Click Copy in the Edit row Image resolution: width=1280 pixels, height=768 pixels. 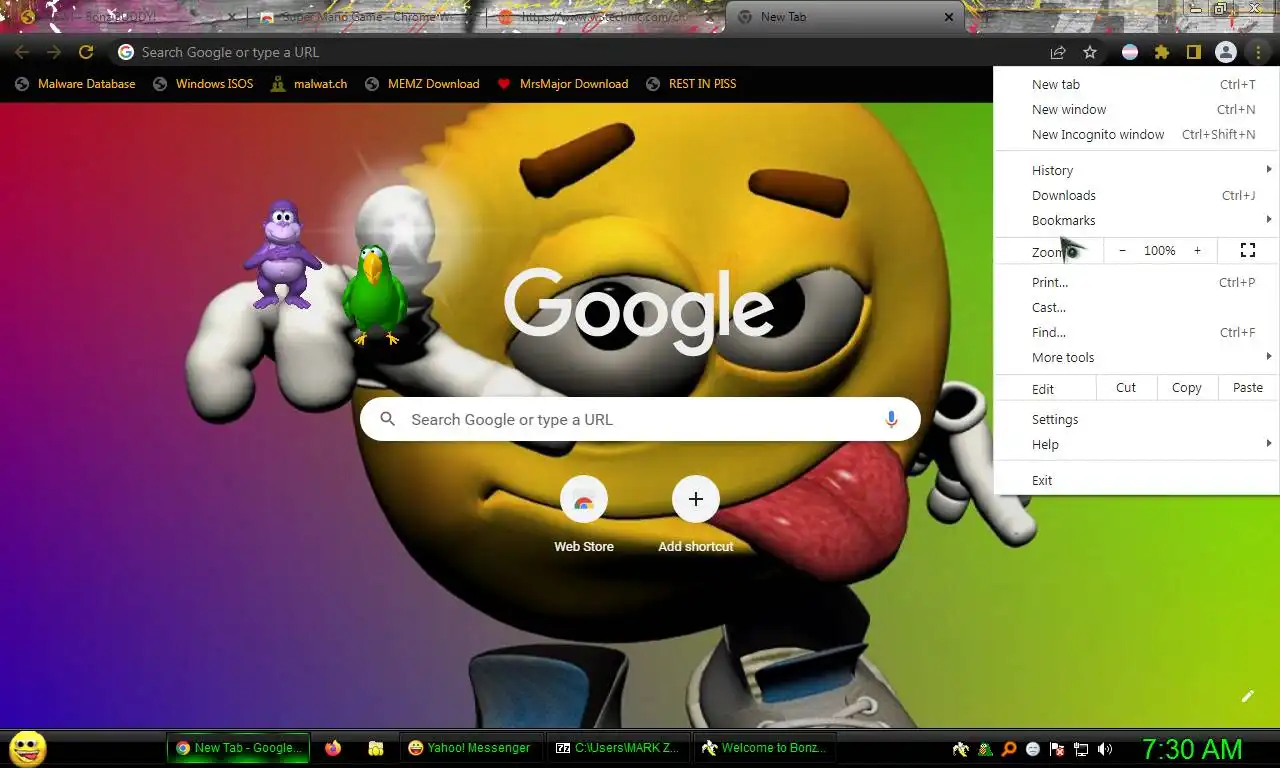click(1187, 388)
